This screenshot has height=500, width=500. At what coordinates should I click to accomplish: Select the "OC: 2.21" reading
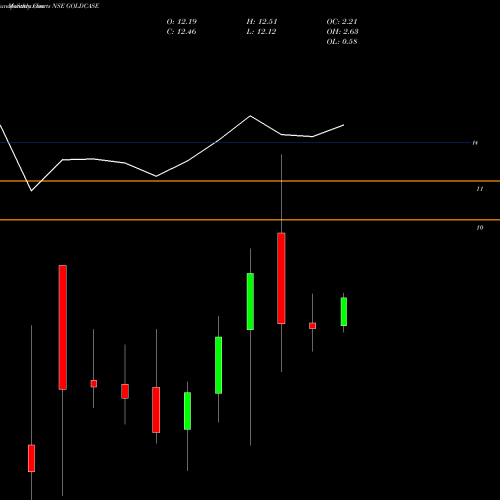coord(342,22)
